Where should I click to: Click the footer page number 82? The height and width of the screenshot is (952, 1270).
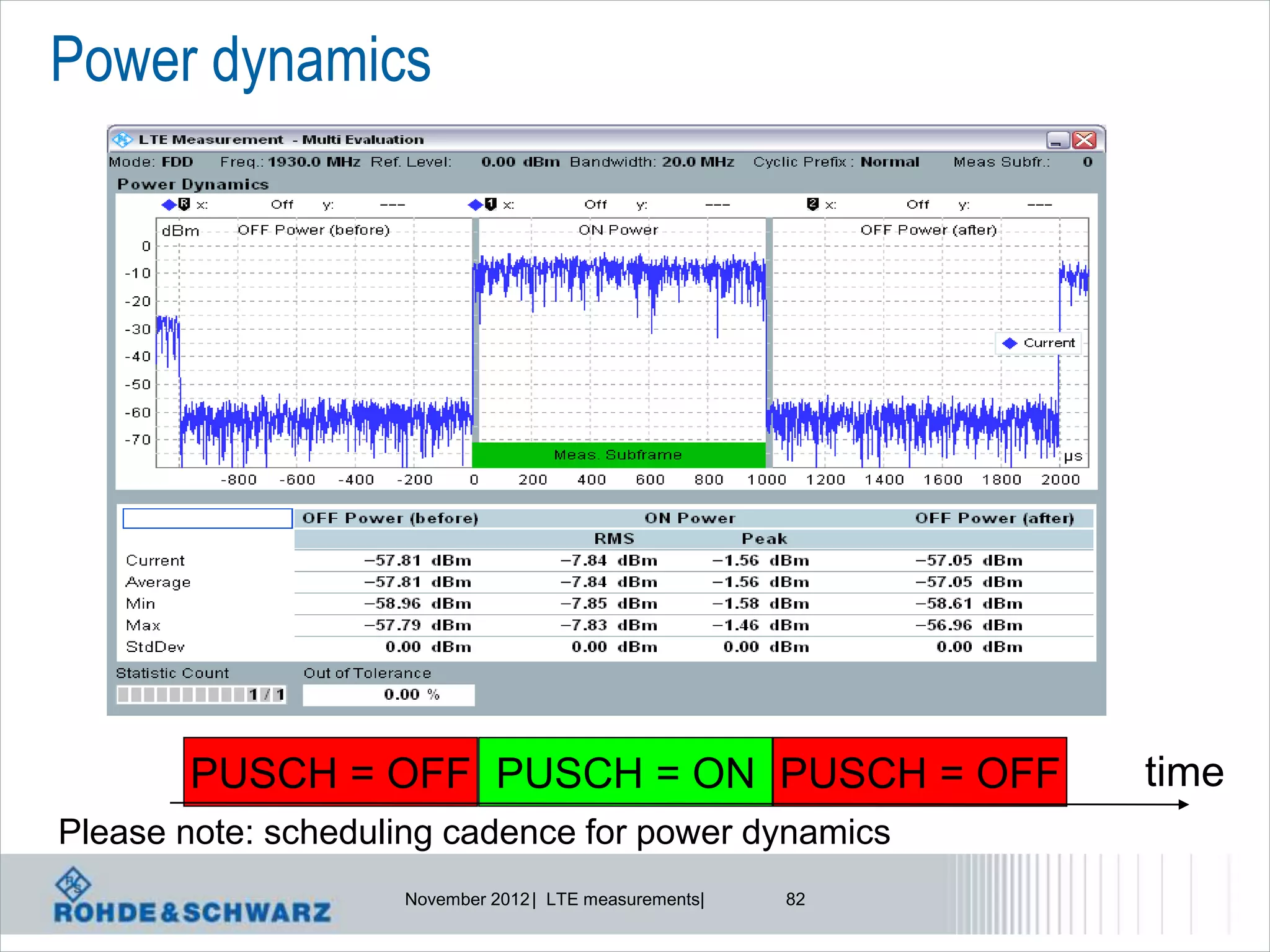coord(795,899)
